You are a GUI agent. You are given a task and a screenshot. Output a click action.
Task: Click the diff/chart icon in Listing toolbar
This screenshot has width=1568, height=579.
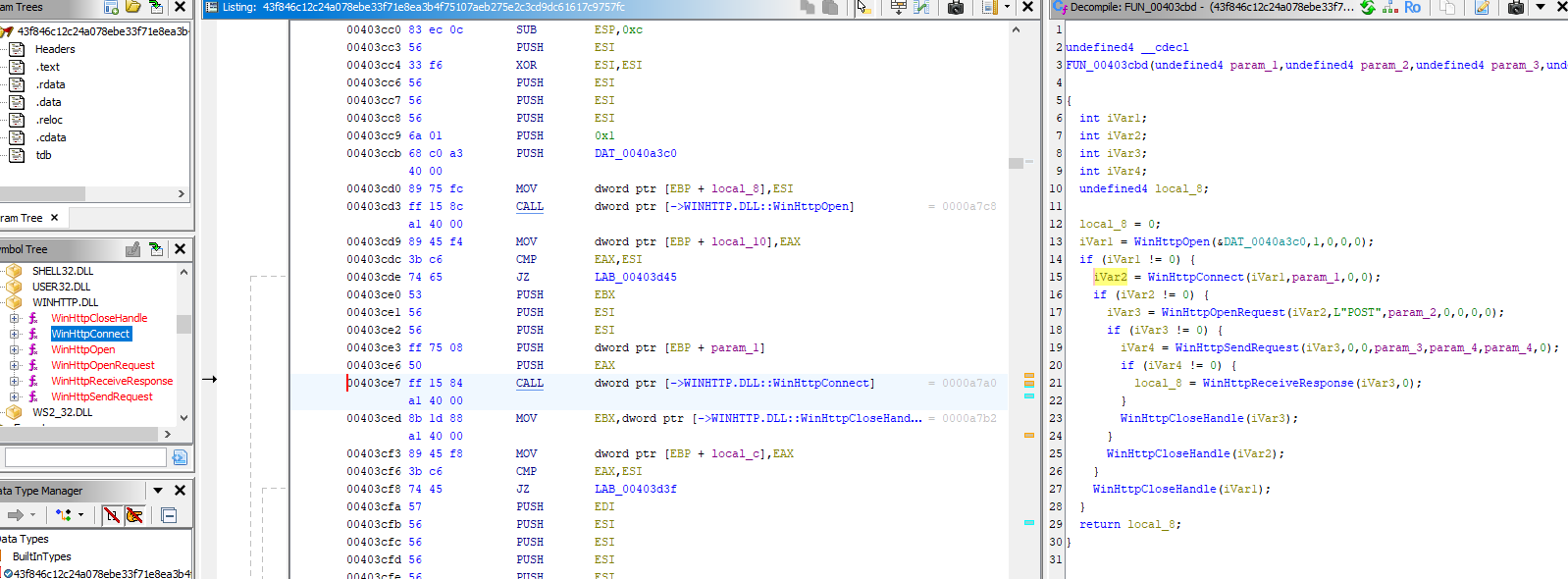tap(921, 7)
